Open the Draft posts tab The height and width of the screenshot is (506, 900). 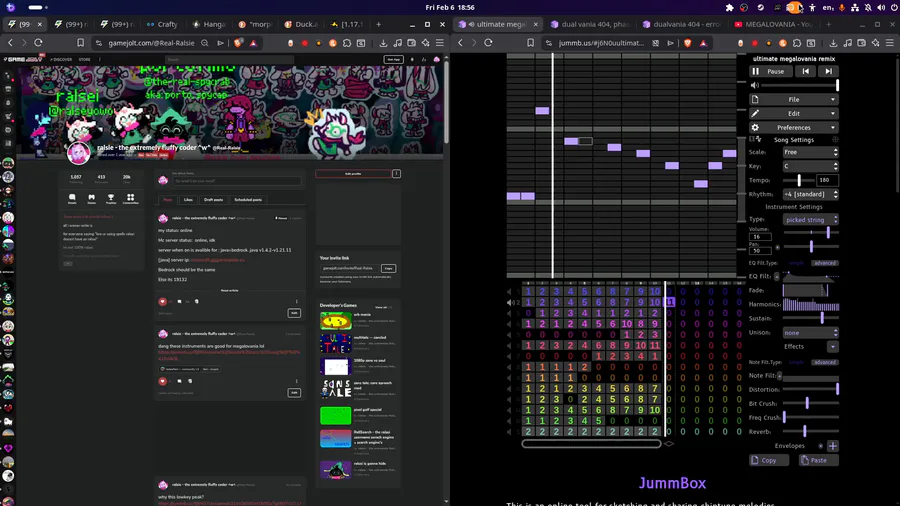pos(213,200)
